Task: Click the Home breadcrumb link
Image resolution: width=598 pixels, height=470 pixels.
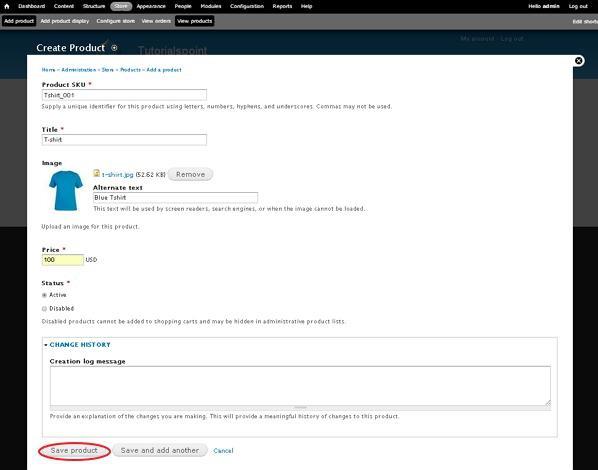Action: 48,70
